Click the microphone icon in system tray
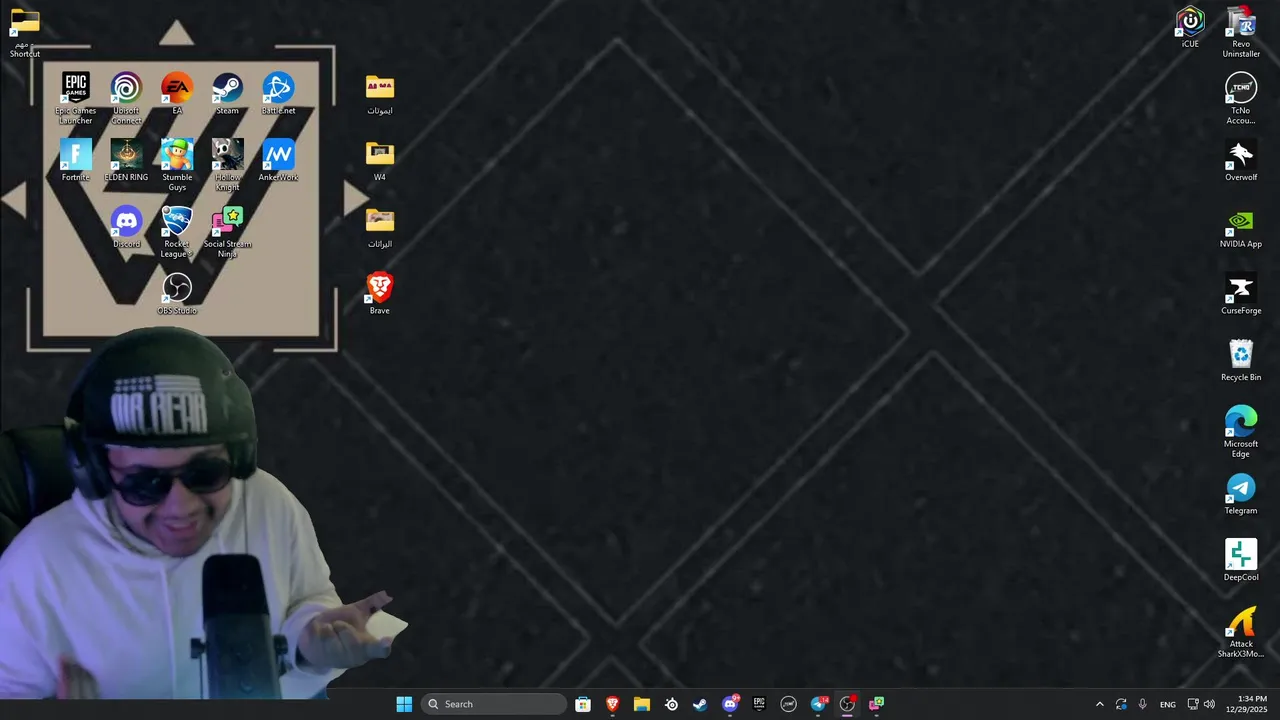1280x720 pixels. pyautogui.click(x=1142, y=704)
